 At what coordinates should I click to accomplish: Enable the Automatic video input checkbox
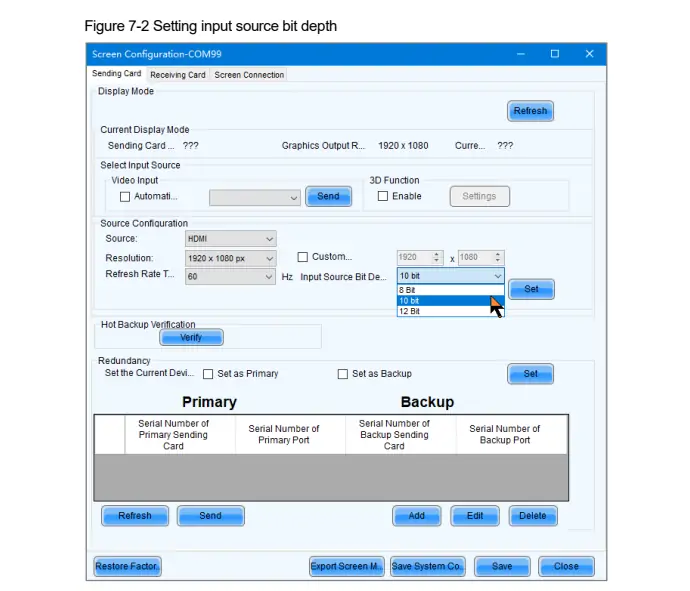[125, 197]
